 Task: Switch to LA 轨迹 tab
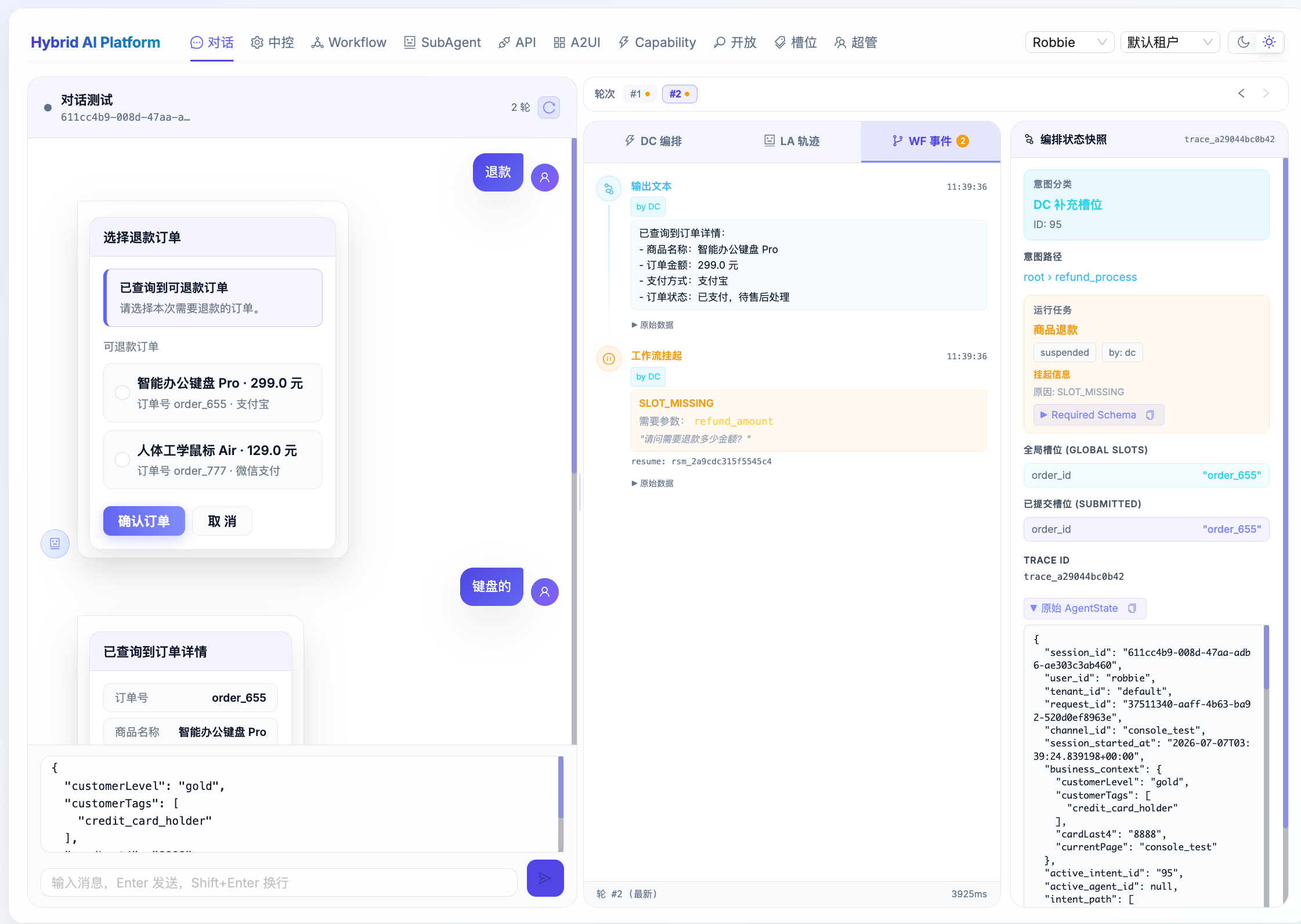coord(792,141)
